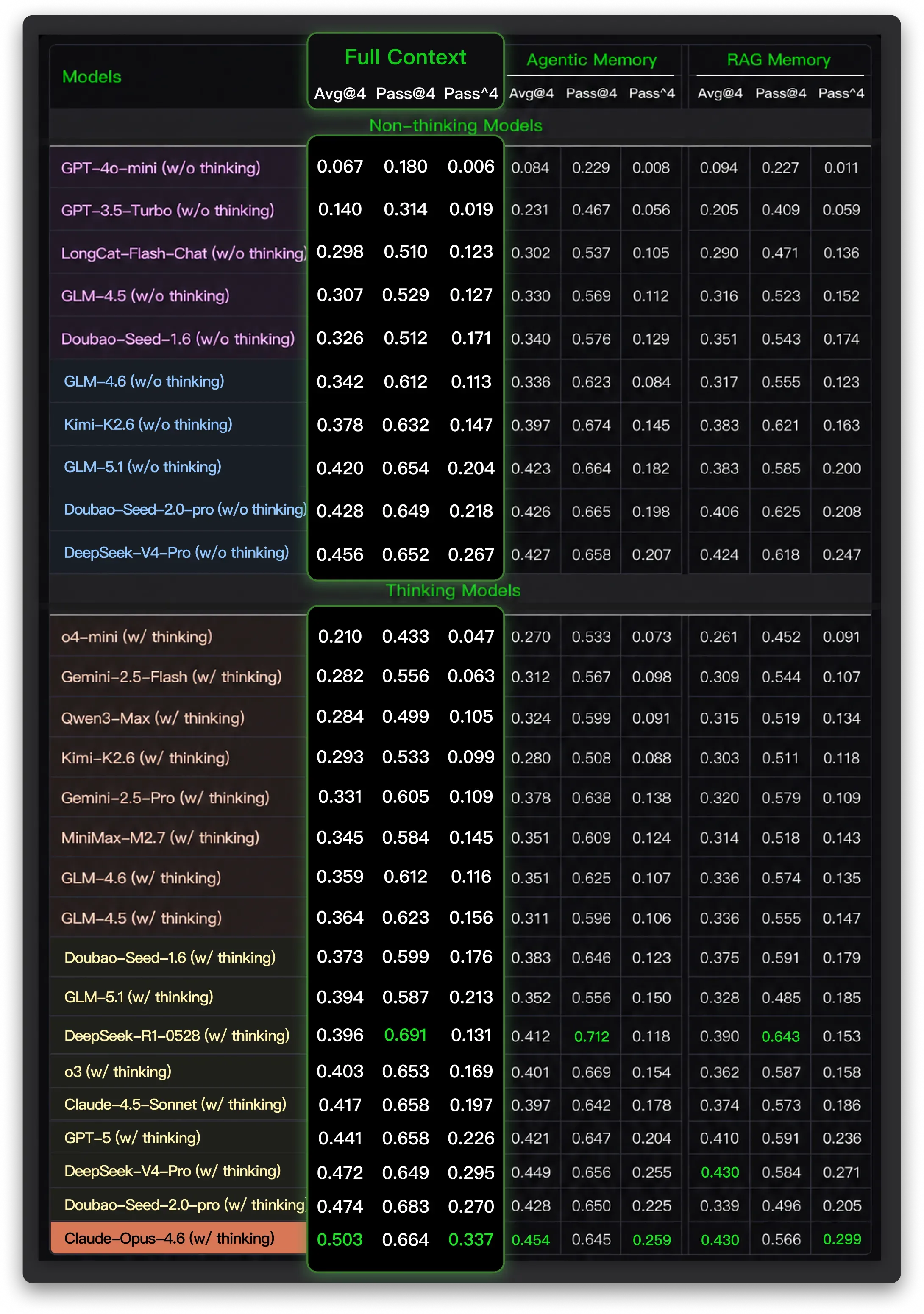Click DeepSeek-V4-Pro (w/ thinking) RAG Avg@4 0.430

click(x=720, y=1172)
